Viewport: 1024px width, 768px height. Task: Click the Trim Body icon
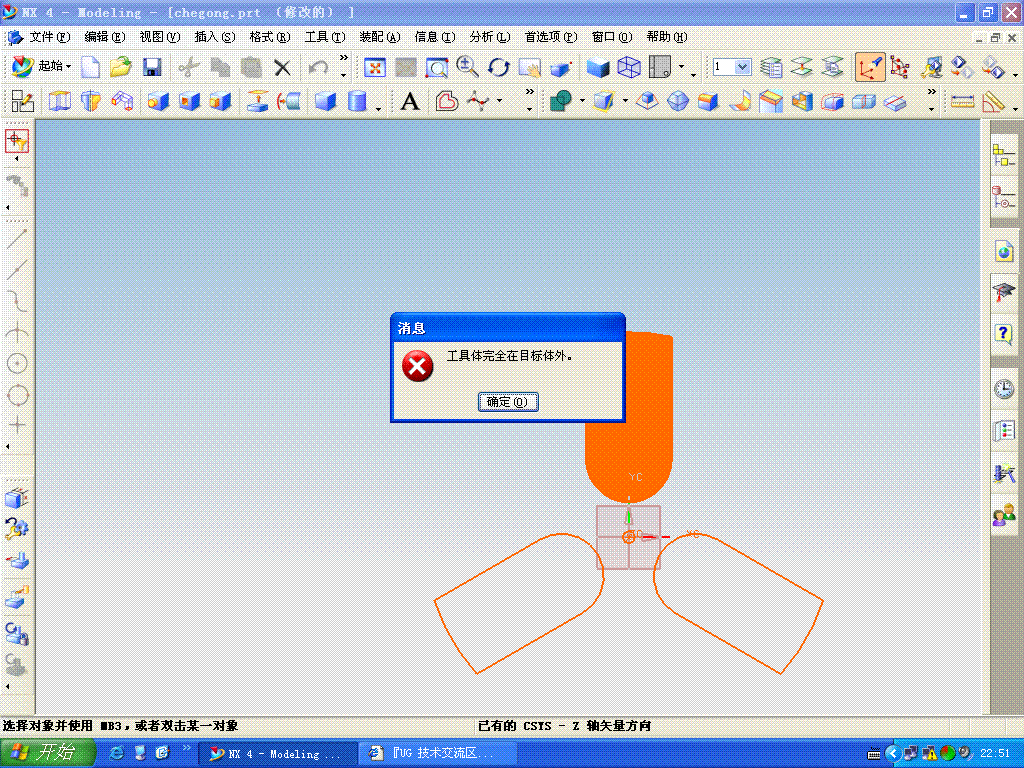click(x=604, y=101)
